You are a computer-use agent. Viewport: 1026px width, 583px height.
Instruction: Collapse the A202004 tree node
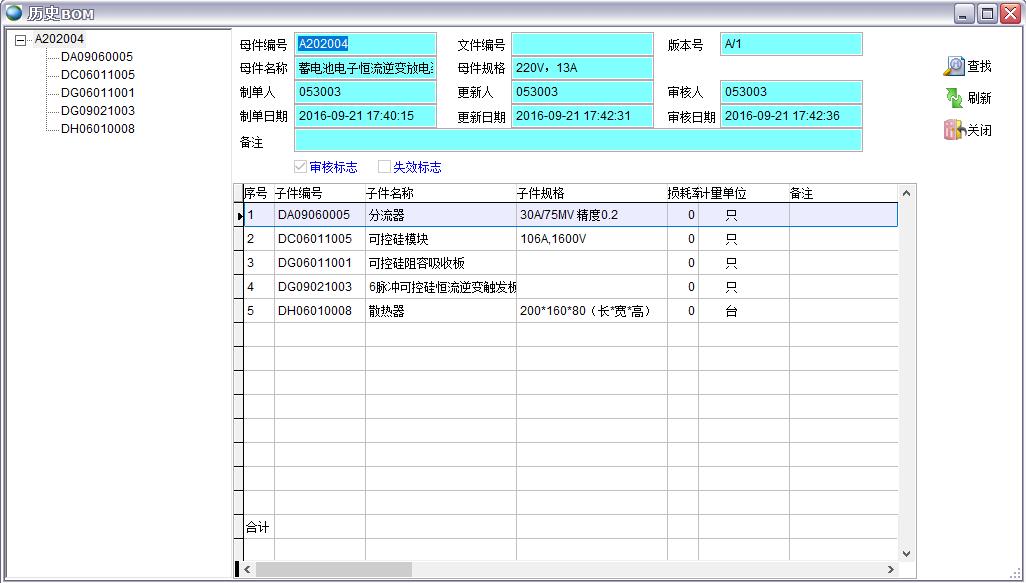pos(21,40)
